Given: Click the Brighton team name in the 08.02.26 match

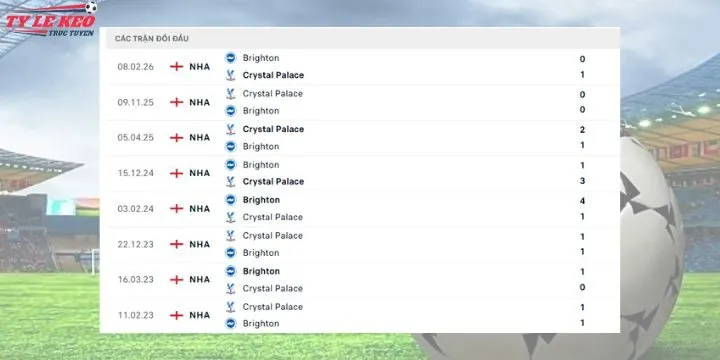Looking at the screenshot, I should tap(261, 58).
